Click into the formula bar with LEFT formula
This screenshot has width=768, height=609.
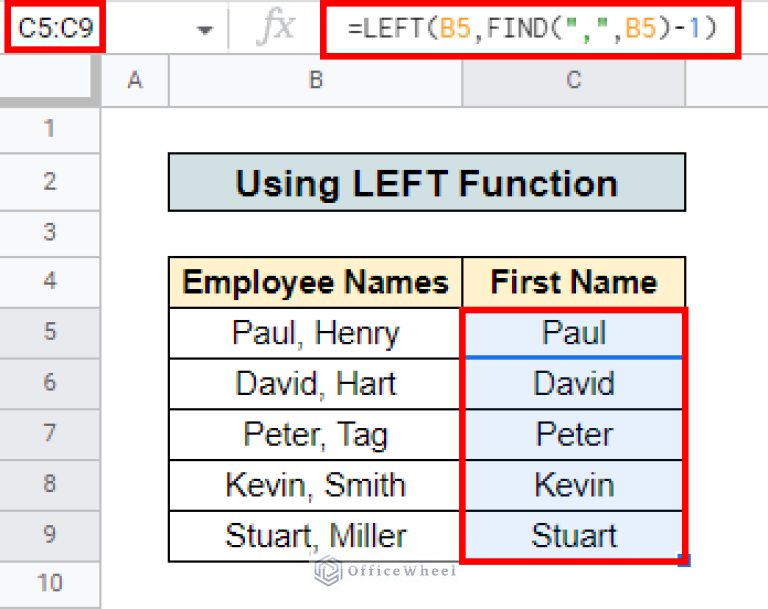click(x=532, y=29)
